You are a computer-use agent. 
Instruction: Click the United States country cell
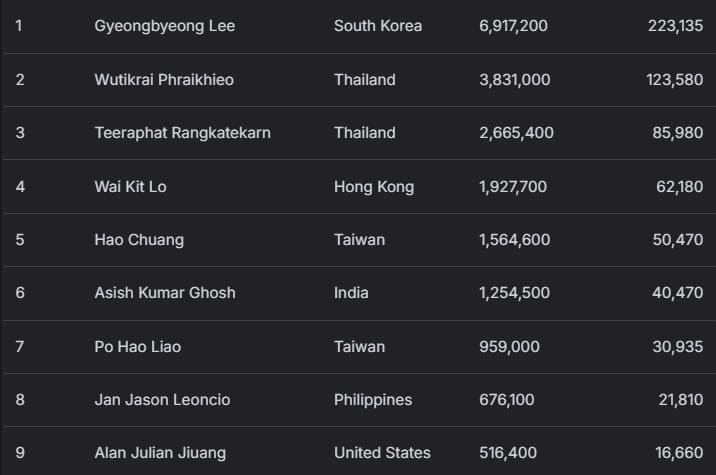point(382,453)
